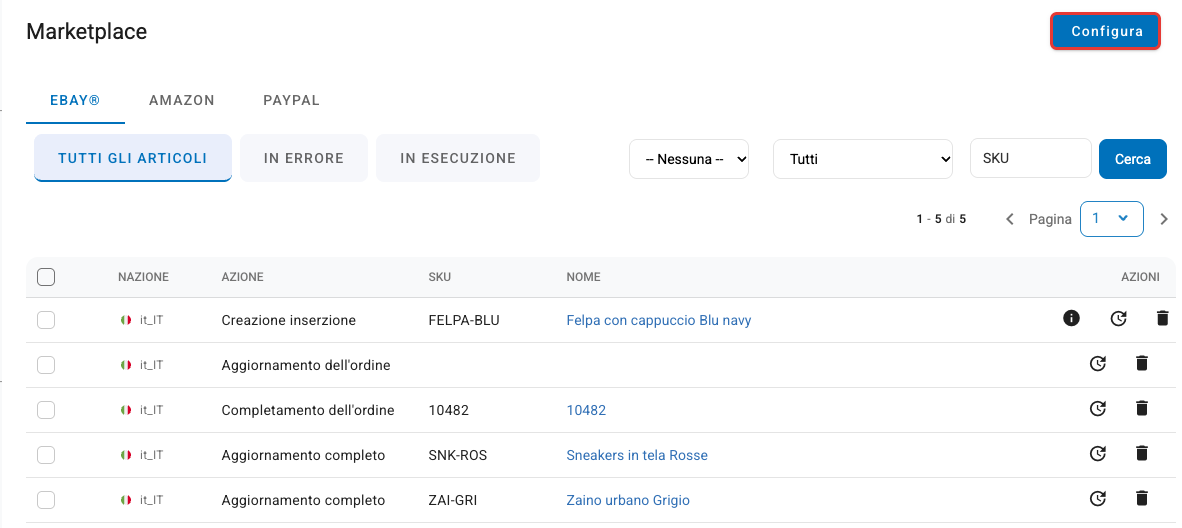Check the ZAI-GRI row checkbox
The height and width of the screenshot is (528, 1182).
(x=46, y=499)
